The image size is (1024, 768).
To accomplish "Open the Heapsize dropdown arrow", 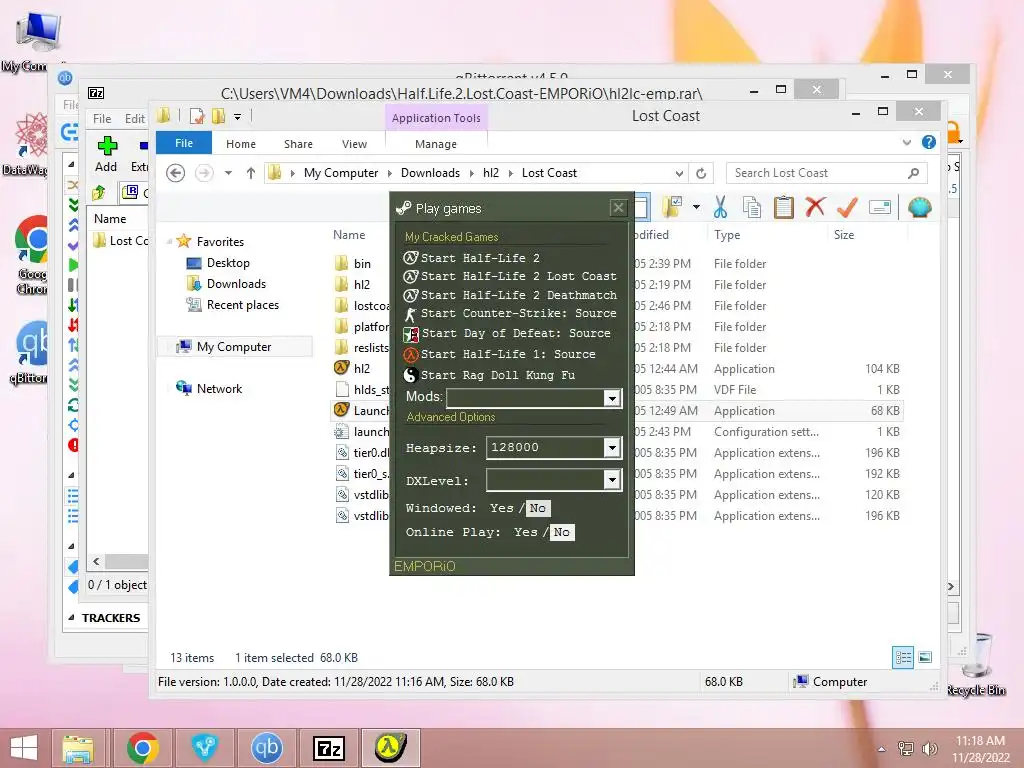I will click(612, 447).
